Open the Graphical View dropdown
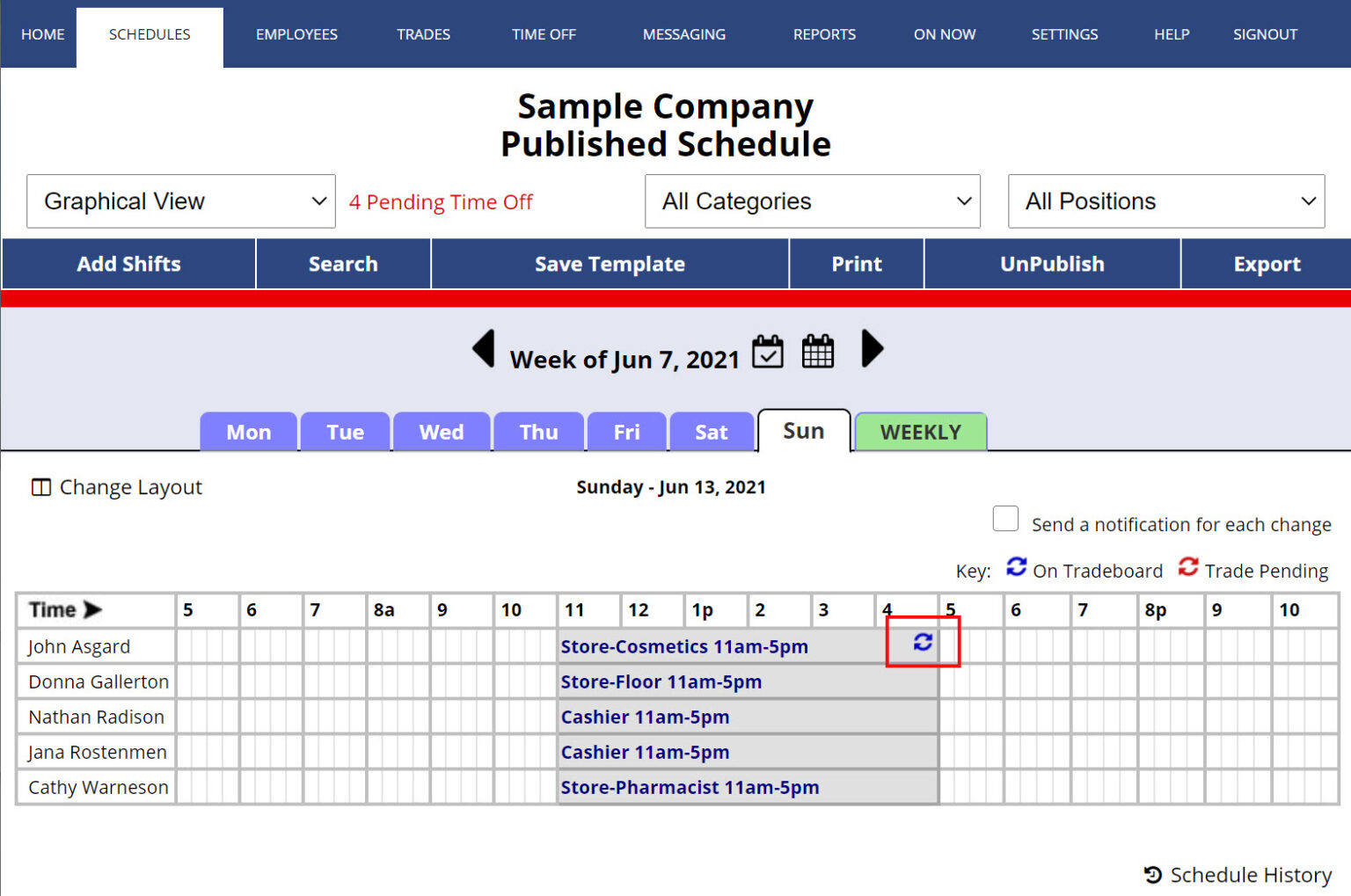 pyautogui.click(x=180, y=201)
